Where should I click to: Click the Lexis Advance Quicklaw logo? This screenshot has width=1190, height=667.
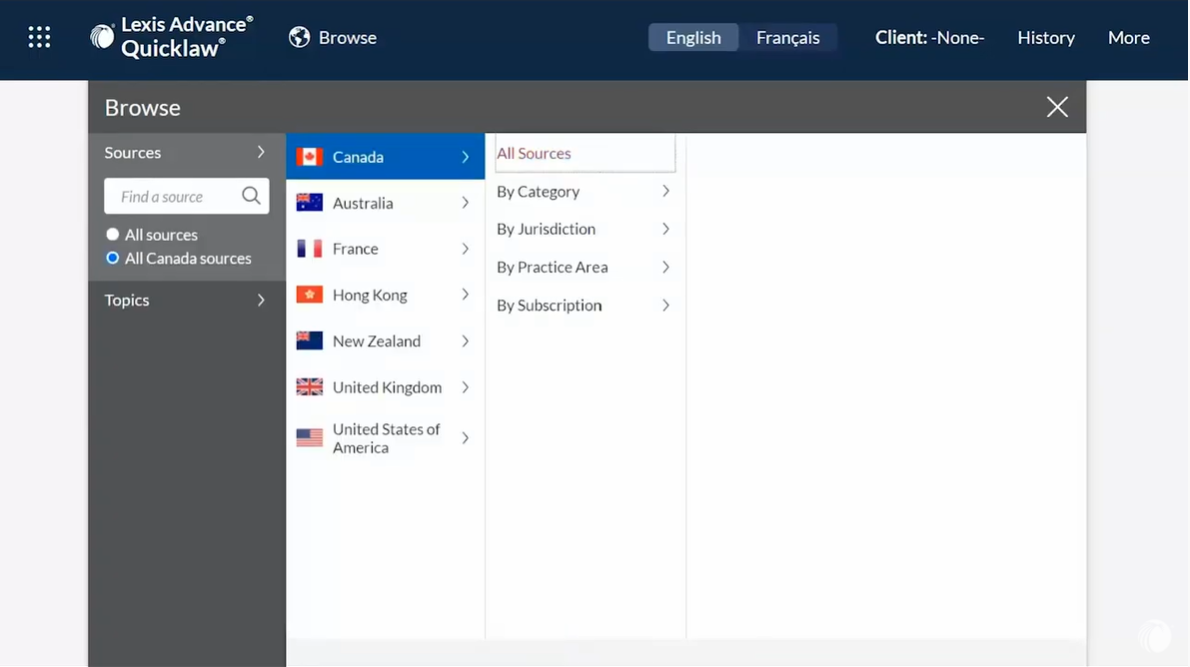(171, 37)
